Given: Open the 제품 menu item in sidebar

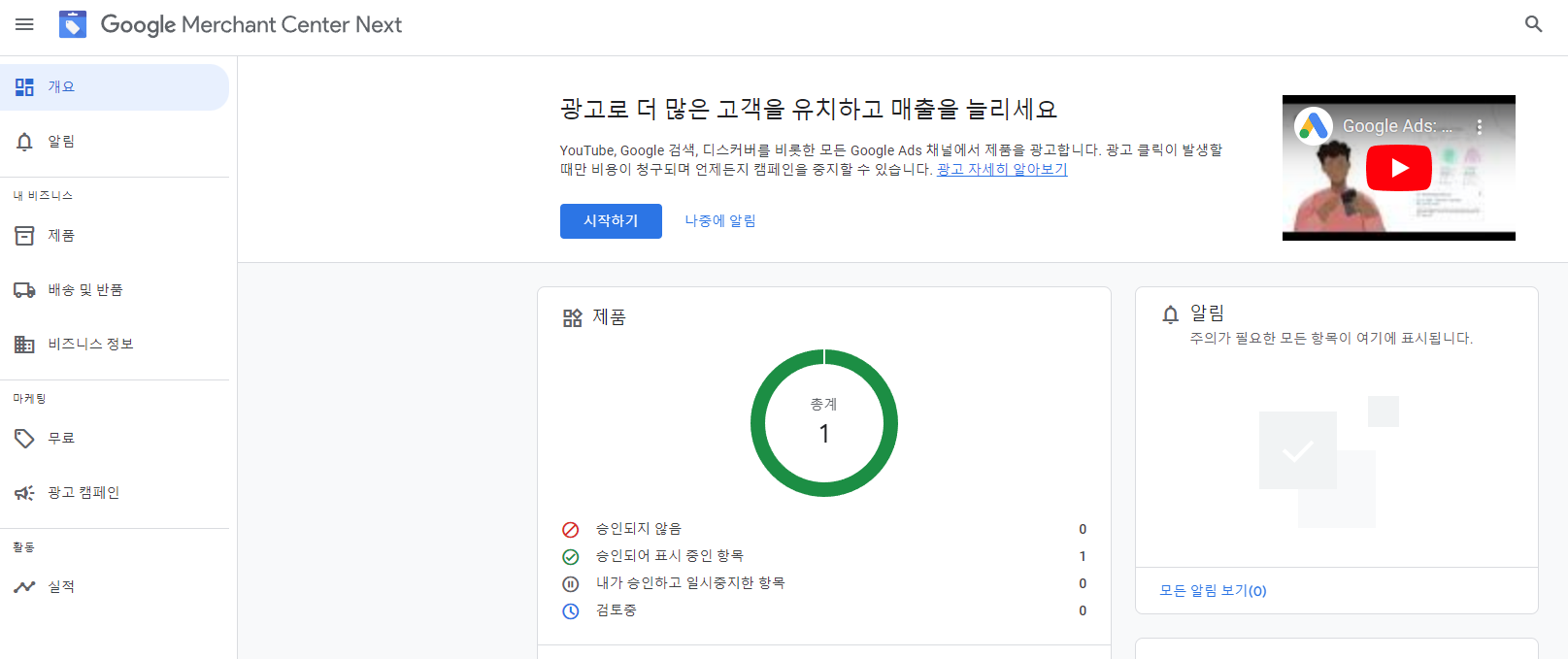Looking at the screenshot, I should coord(115,236).
